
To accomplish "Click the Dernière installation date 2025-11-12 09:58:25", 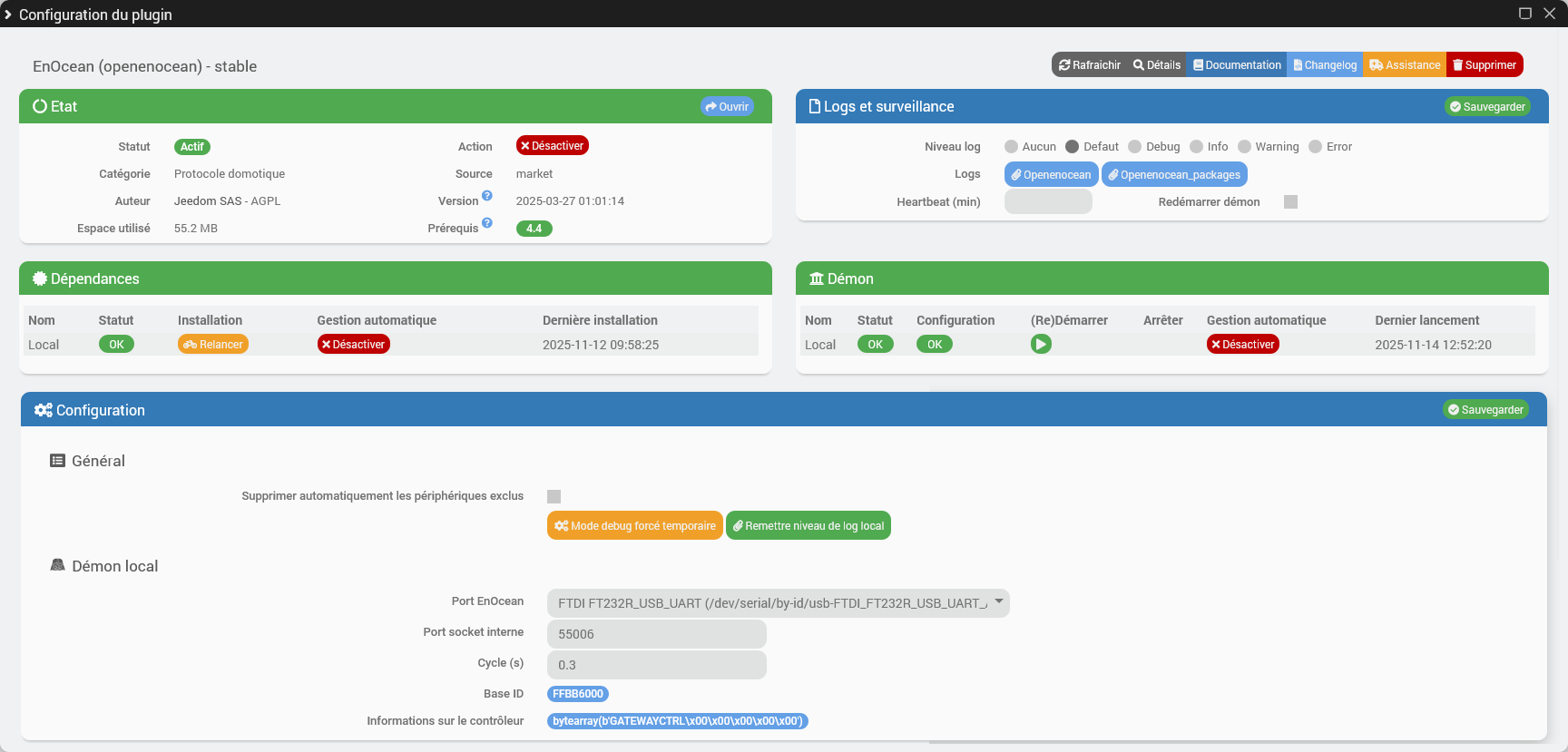I will (601, 345).
